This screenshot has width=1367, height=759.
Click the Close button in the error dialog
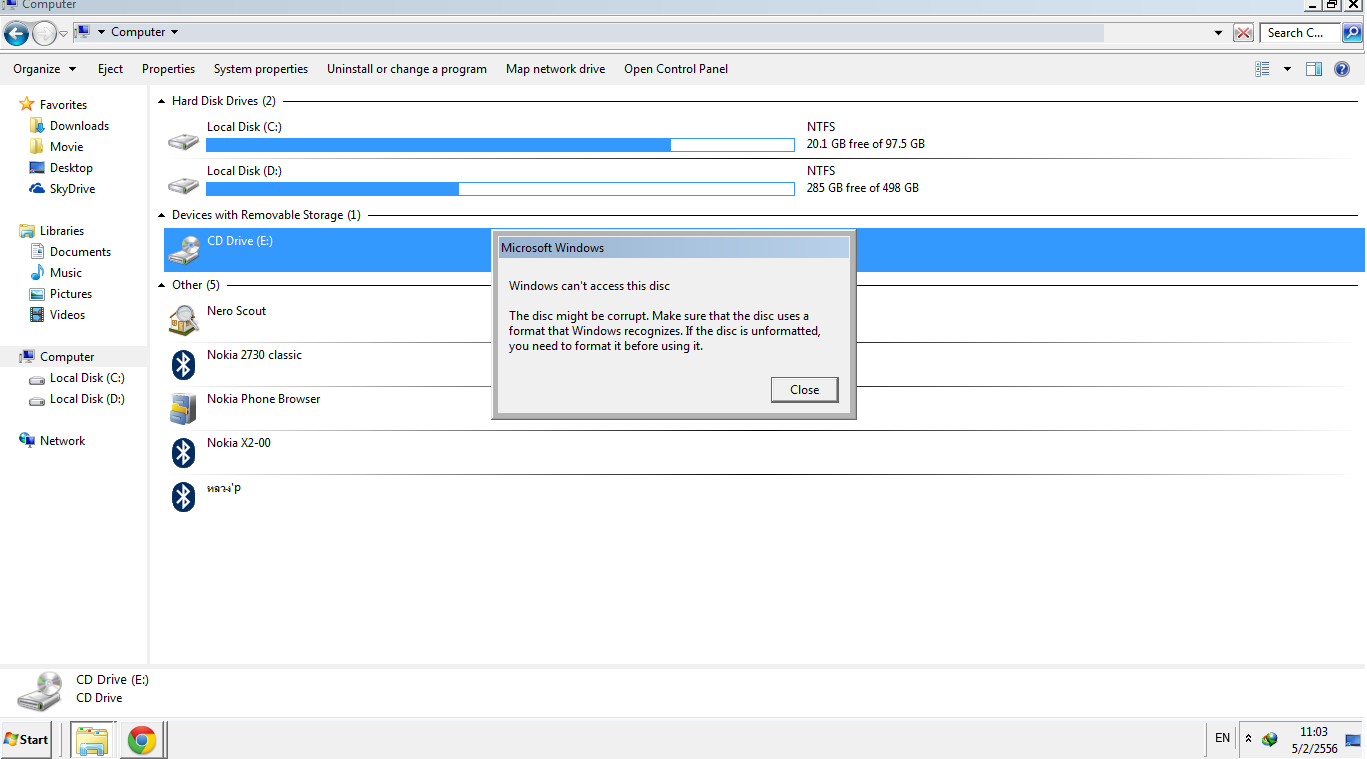pos(804,390)
